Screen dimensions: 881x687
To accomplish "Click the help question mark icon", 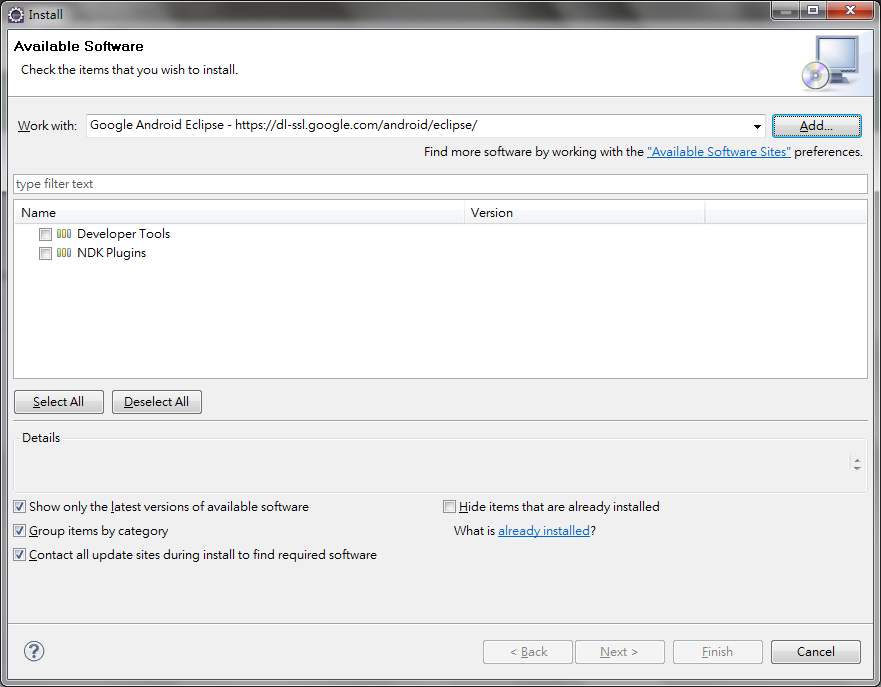I will (34, 651).
